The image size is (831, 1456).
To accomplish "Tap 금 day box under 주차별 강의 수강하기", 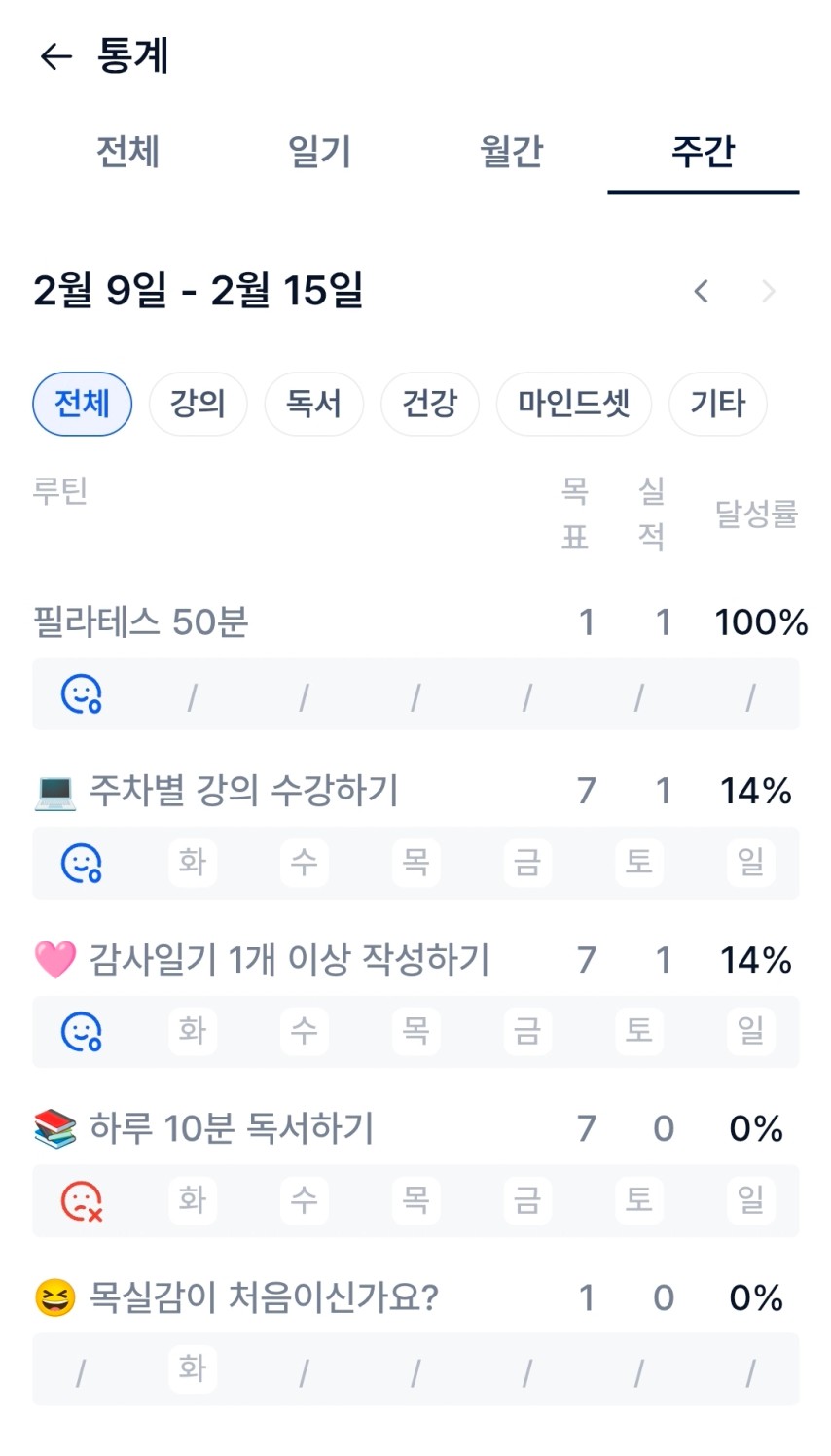I will pyautogui.click(x=527, y=862).
